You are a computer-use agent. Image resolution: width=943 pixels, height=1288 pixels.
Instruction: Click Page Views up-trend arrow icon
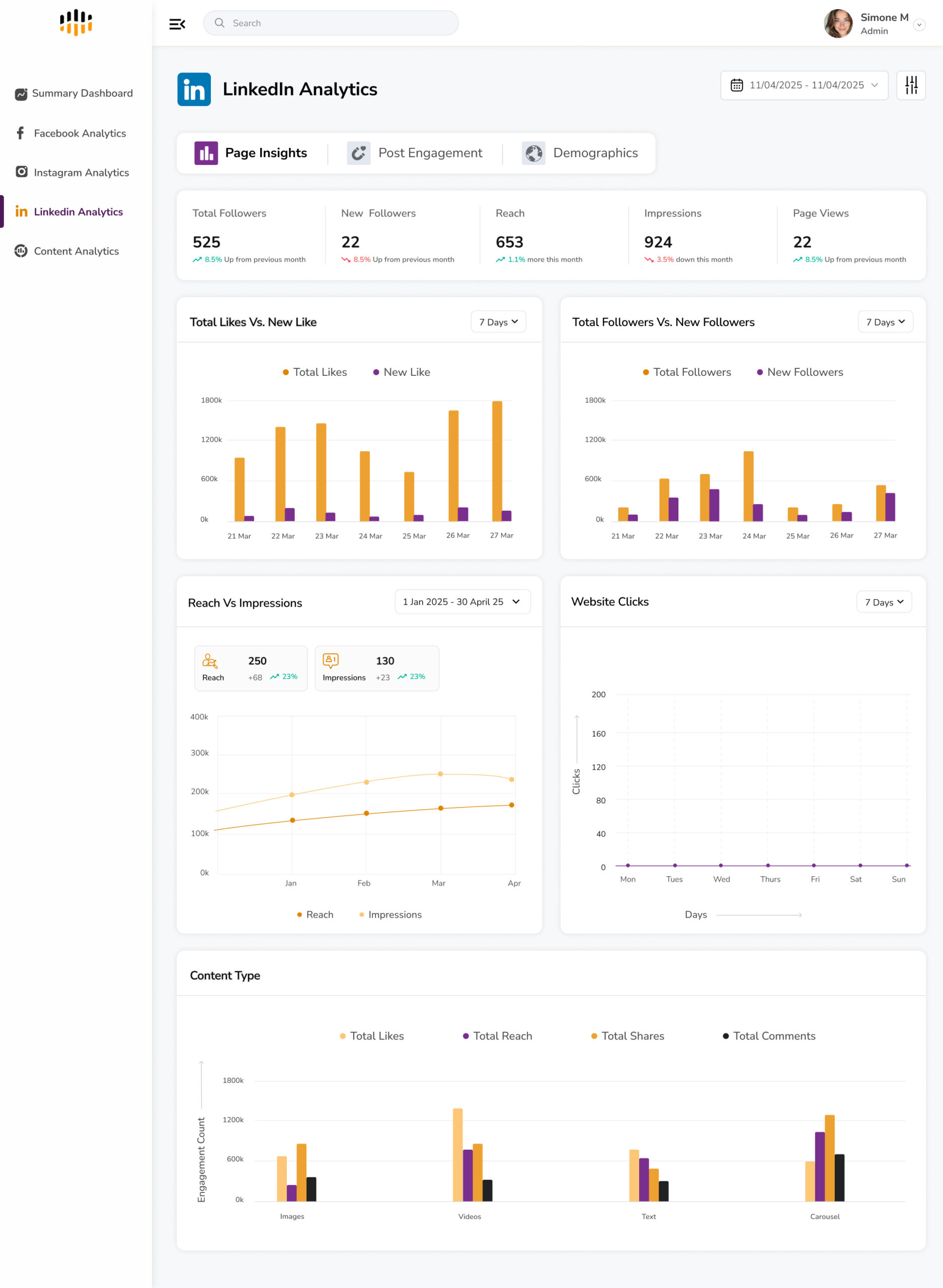click(x=798, y=260)
